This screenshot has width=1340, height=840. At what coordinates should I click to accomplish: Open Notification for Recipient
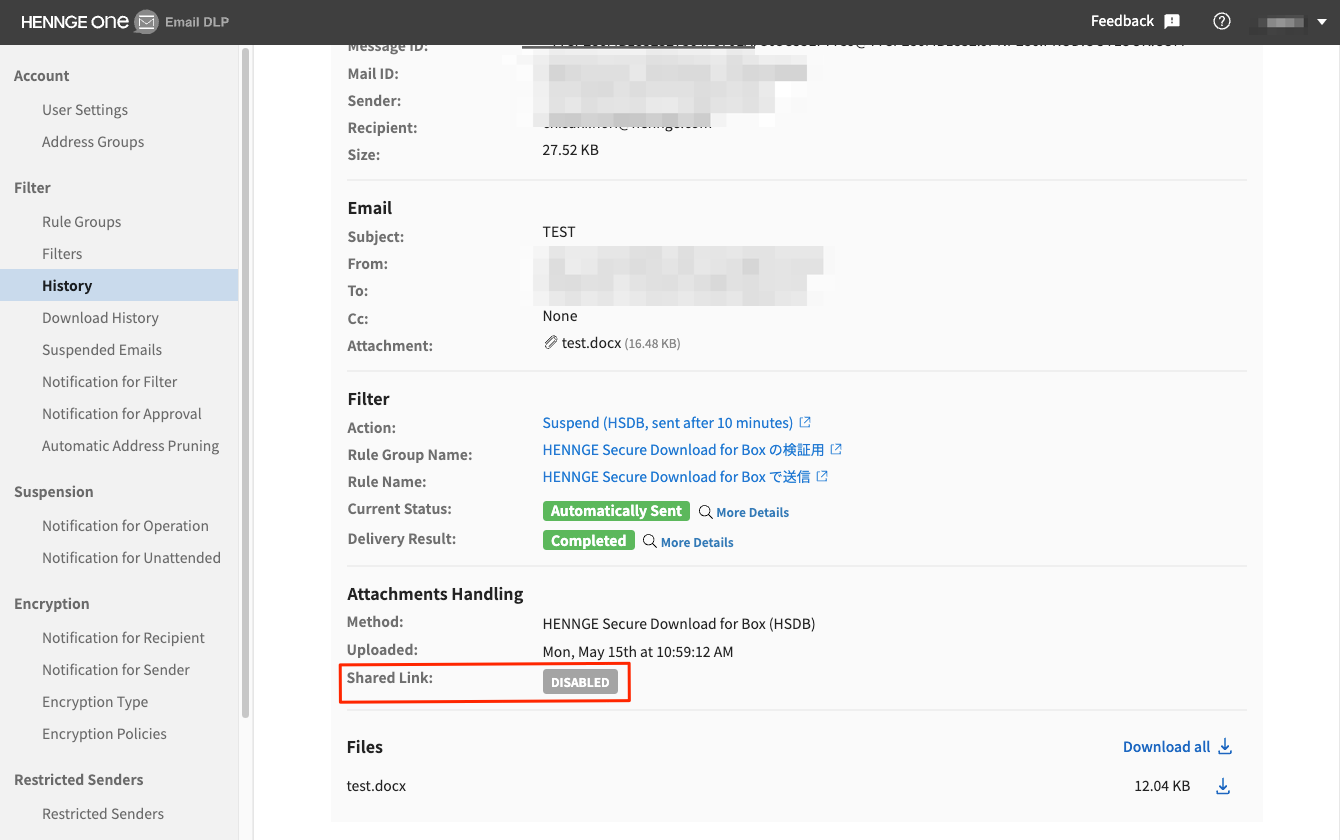click(123, 638)
